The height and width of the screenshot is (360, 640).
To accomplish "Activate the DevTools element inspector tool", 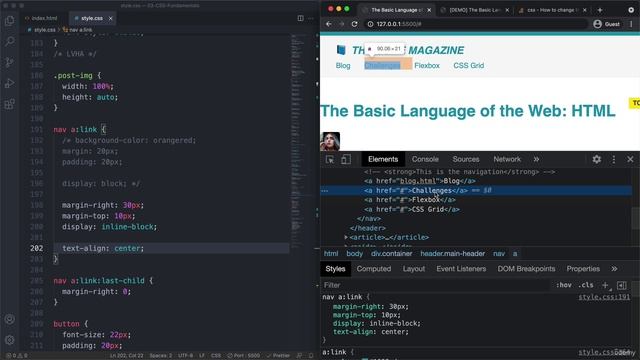I will [330, 160].
